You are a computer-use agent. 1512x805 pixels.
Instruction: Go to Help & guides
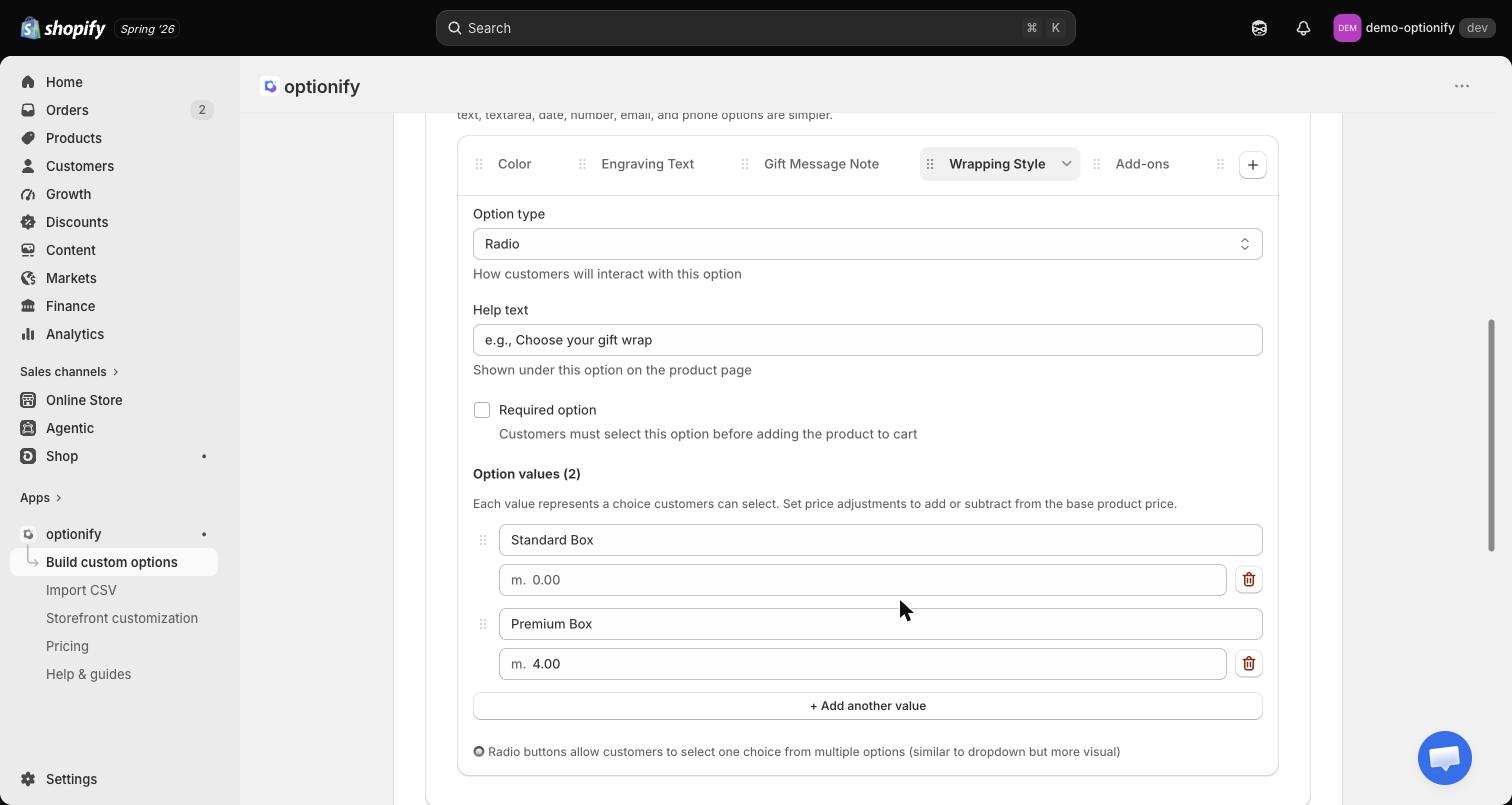point(88,674)
